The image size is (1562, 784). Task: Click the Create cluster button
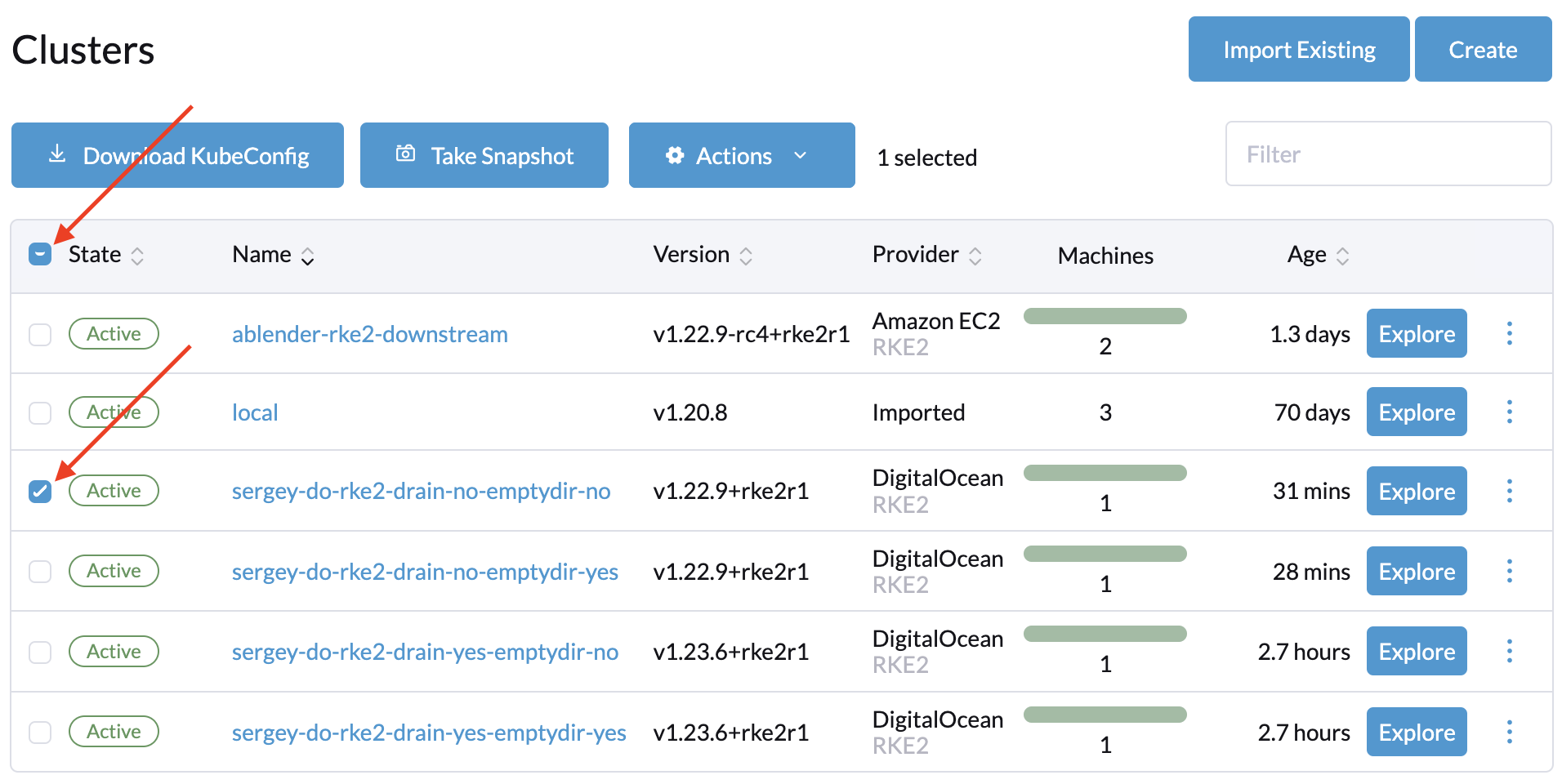[1483, 49]
